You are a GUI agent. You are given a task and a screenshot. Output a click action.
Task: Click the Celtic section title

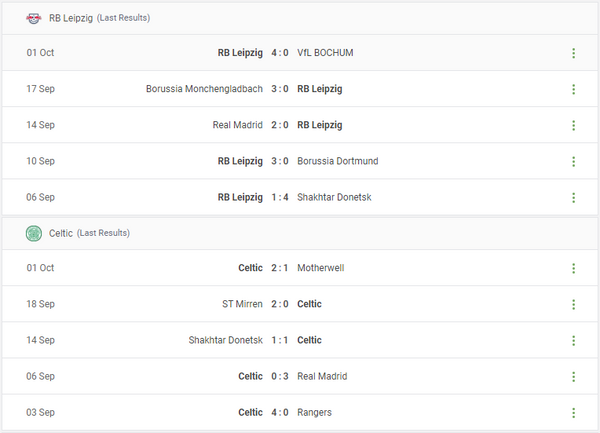[60, 233]
